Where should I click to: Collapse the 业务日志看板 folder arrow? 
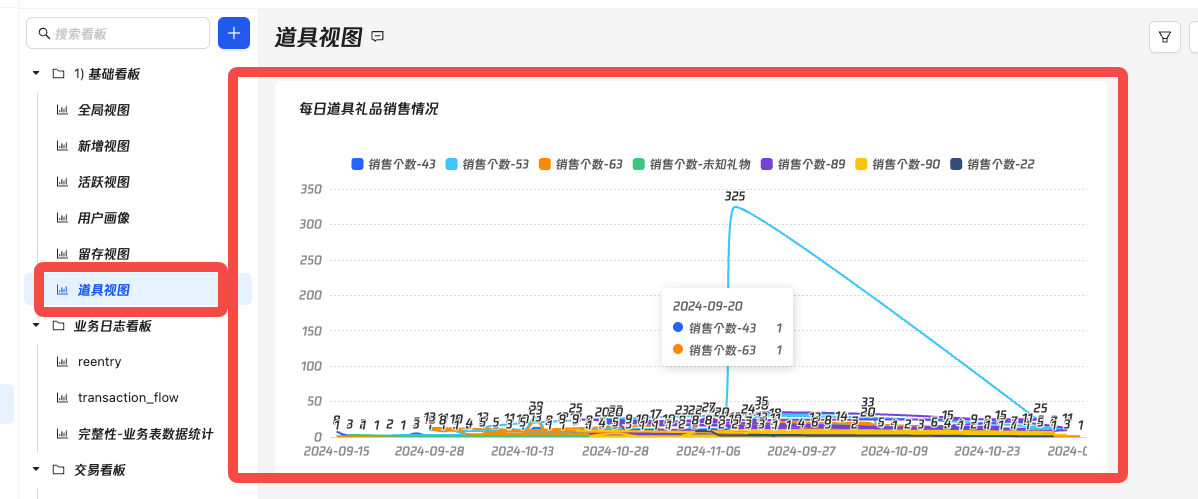[35, 326]
